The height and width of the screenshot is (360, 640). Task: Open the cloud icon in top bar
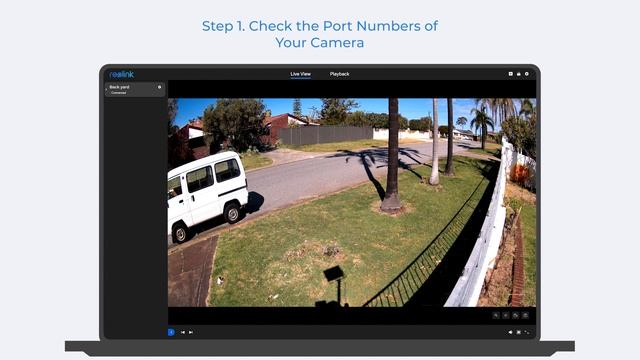[519, 74]
